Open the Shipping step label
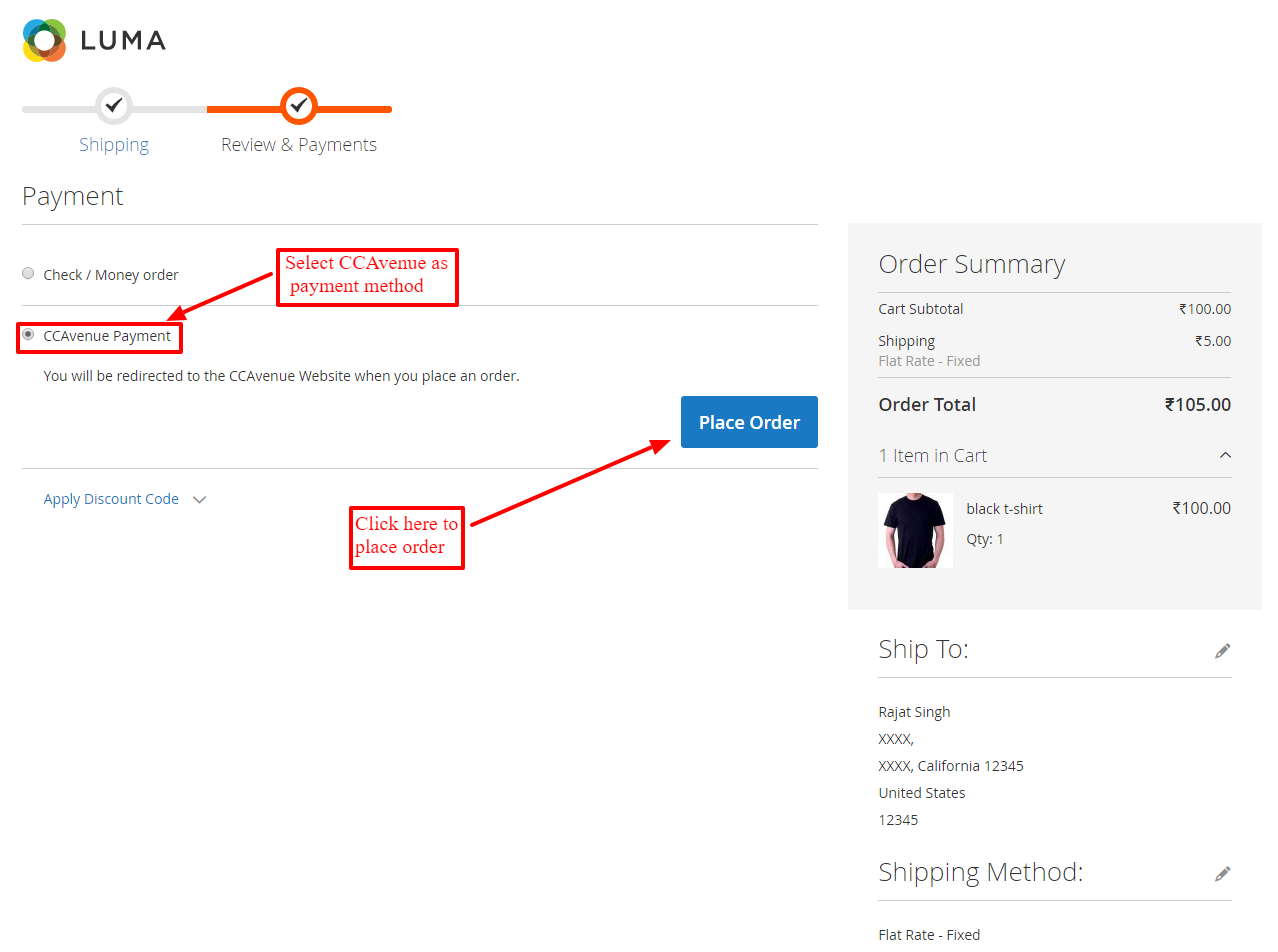Viewport: 1278px width, 952px height. coord(114,145)
